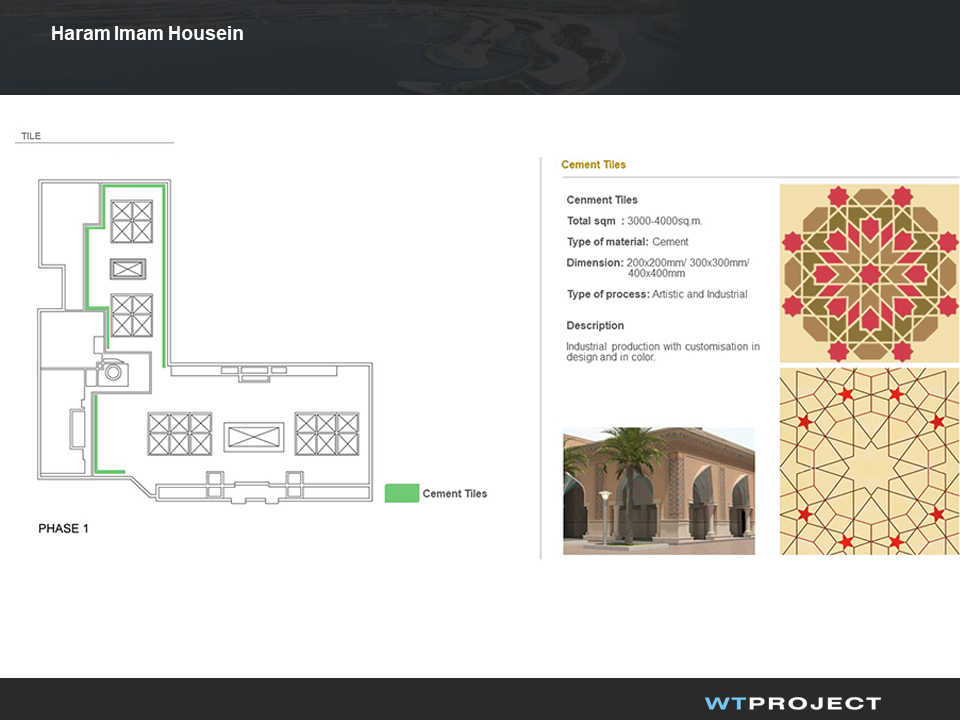Open the line-pattern tile image with red stars

(x=869, y=462)
